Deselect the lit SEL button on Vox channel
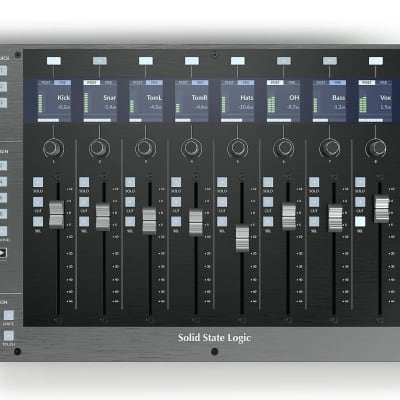This screenshot has width=400, height=400. click(360, 222)
